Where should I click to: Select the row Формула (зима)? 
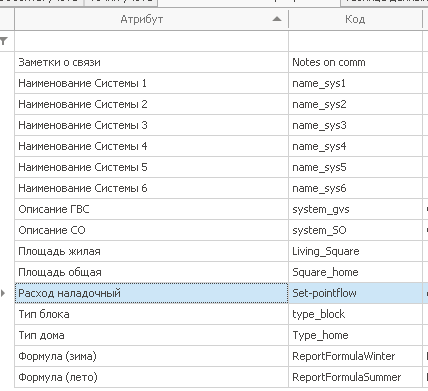point(151,356)
